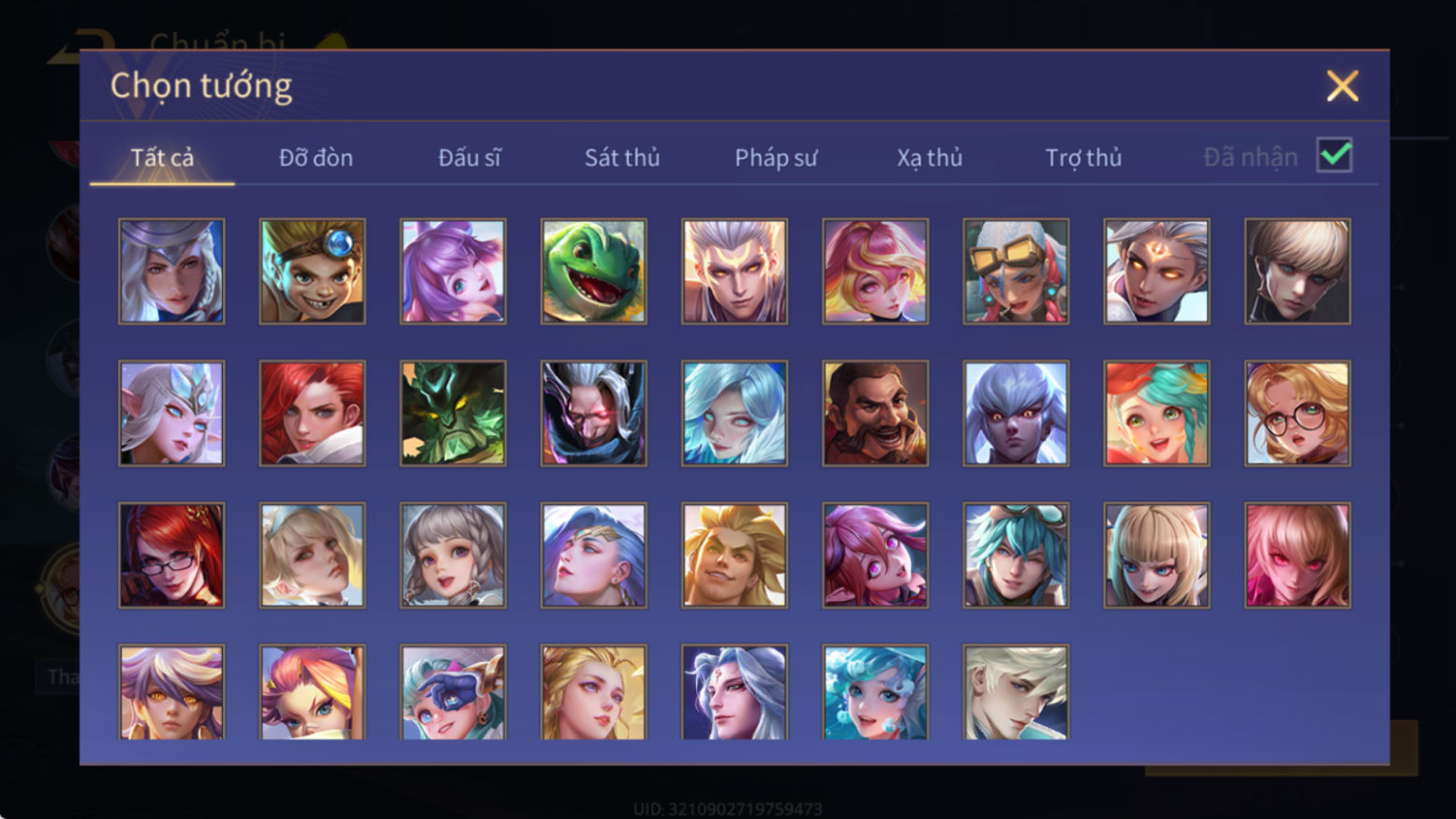The height and width of the screenshot is (819, 1456).
Task: Show the Pháp sư hero category
Action: click(x=776, y=157)
